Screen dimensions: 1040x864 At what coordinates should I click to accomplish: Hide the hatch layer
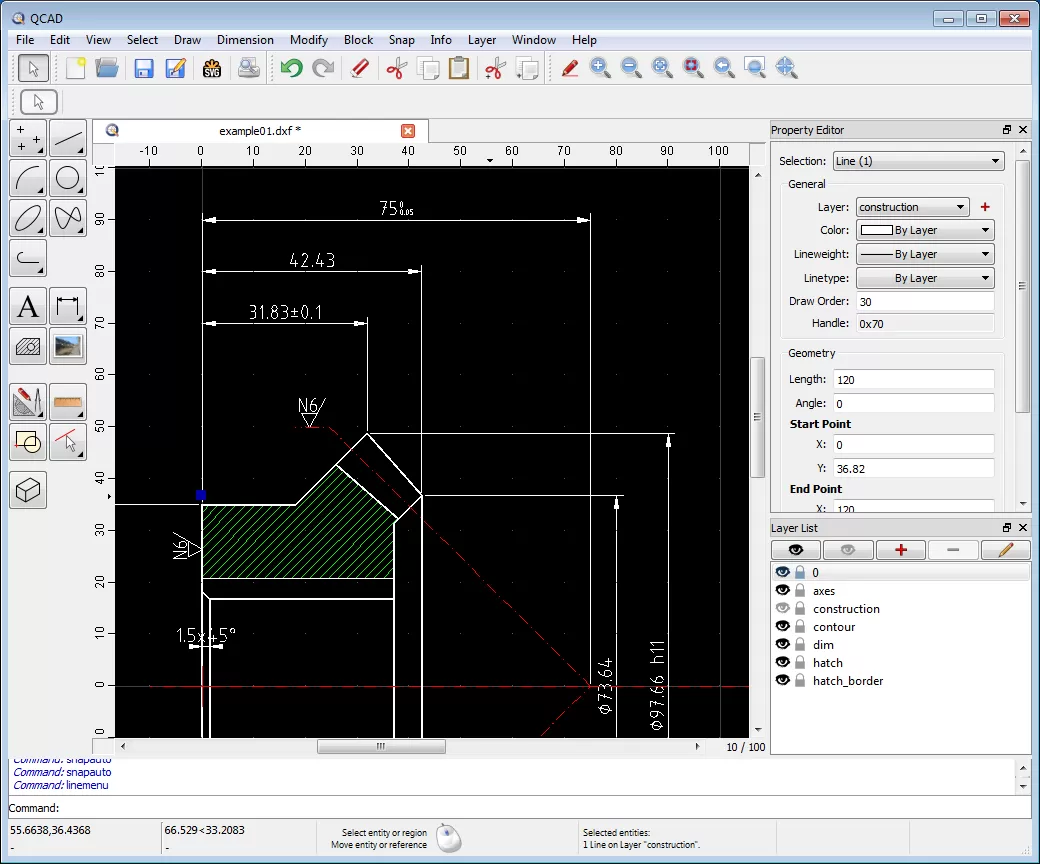(783, 662)
